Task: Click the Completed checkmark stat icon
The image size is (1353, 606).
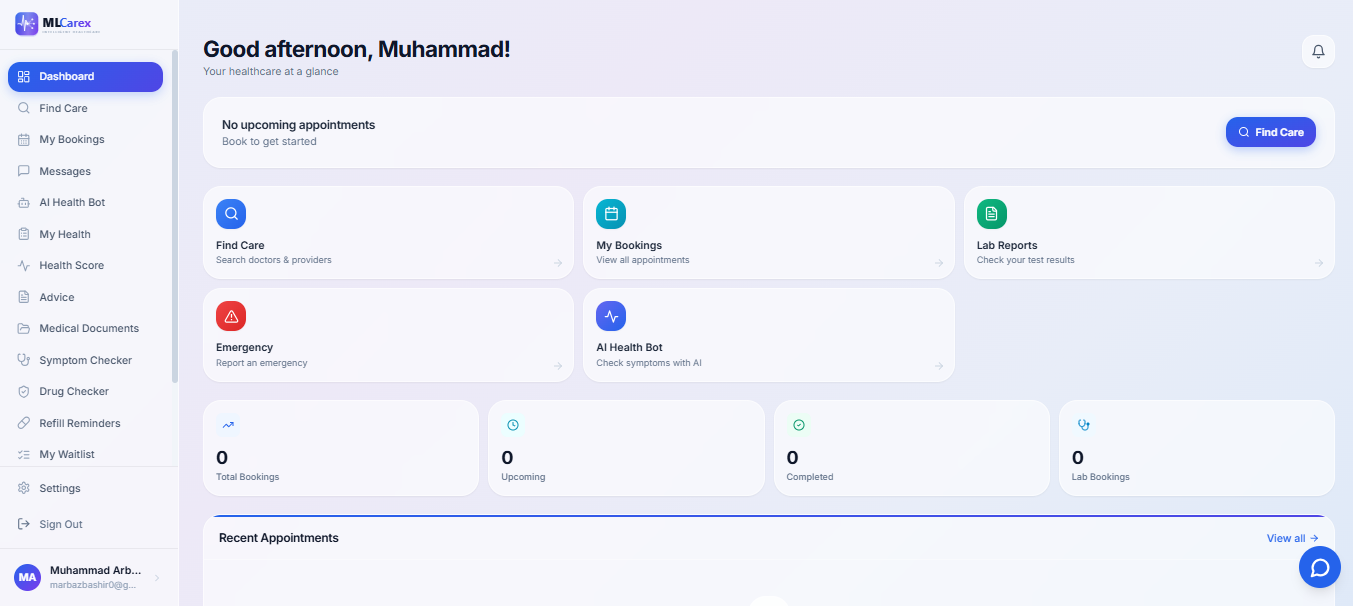Action: tap(798, 425)
